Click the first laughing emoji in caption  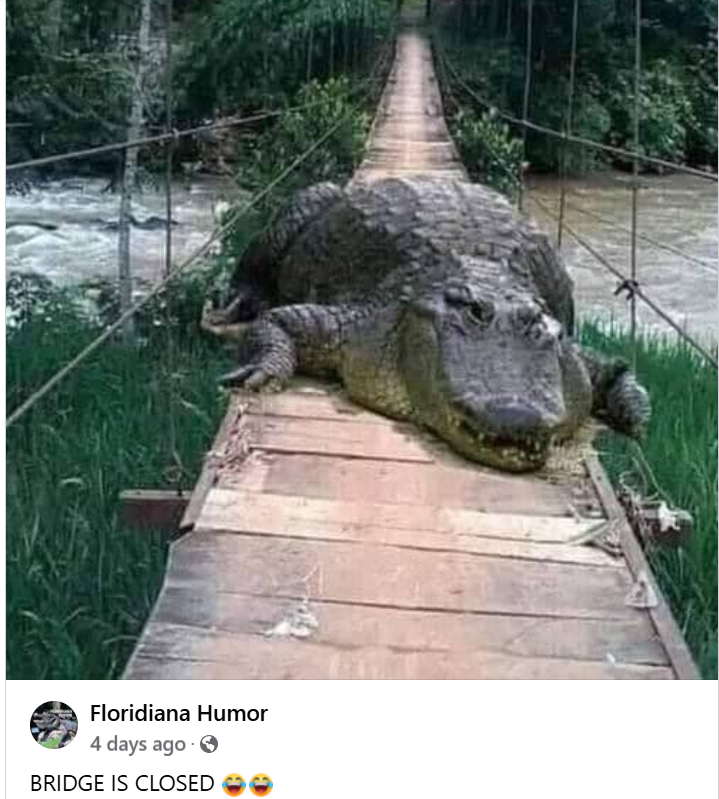(x=234, y=784)
